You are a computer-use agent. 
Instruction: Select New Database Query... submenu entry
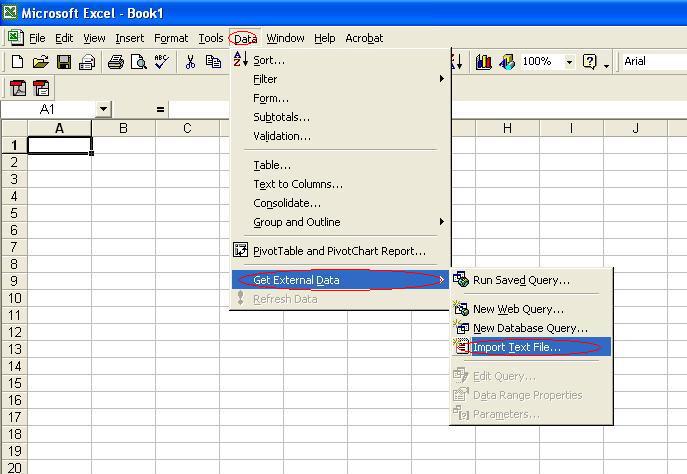[x=531, y=328]
